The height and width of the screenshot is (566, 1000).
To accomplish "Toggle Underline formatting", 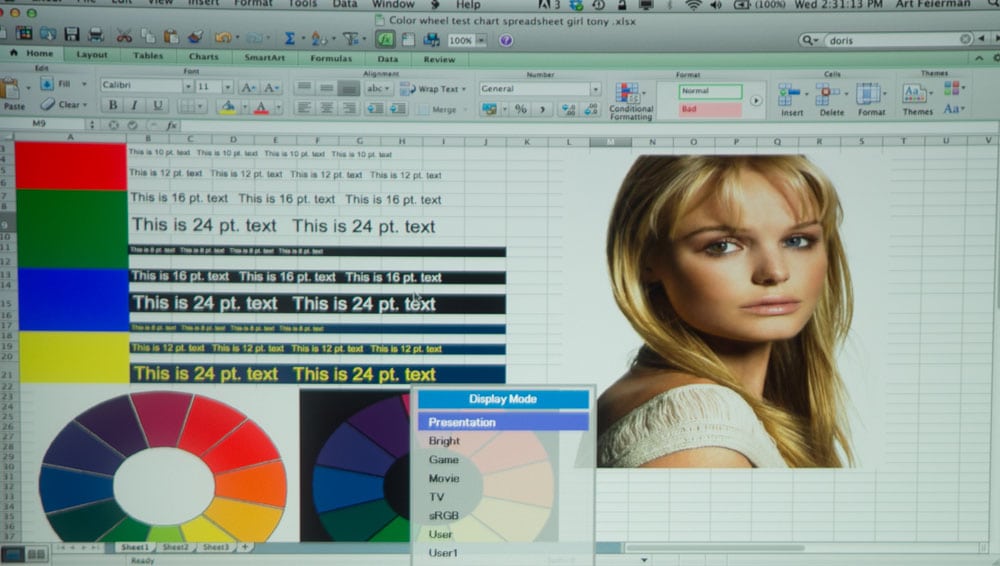I will click(158, 105).
